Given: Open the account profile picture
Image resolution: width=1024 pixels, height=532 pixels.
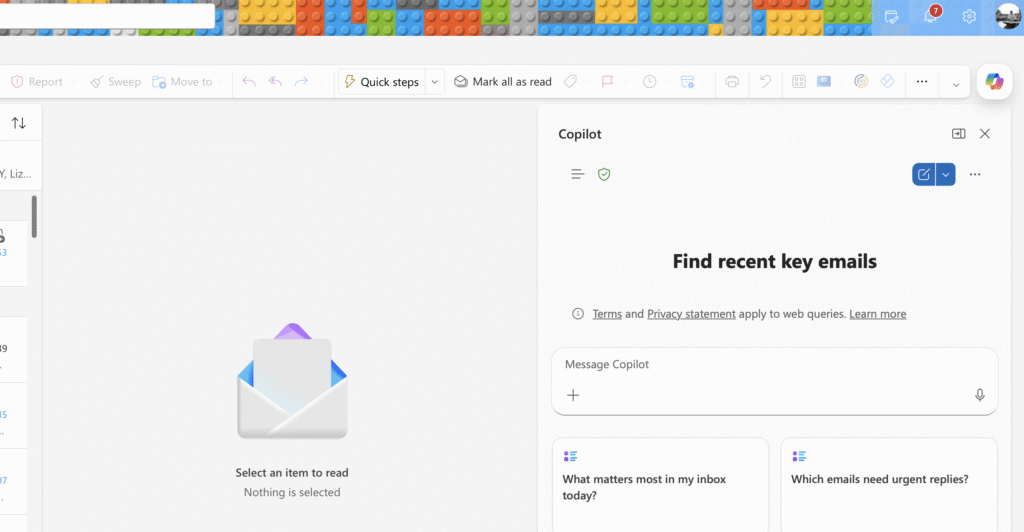Looking at the screenshot, I should [x=1008, y=16].
